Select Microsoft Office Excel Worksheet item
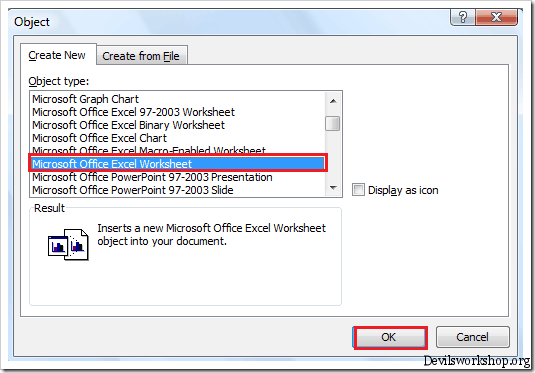Viewport: 535px width, 373px height. click(x=177, y=164)
